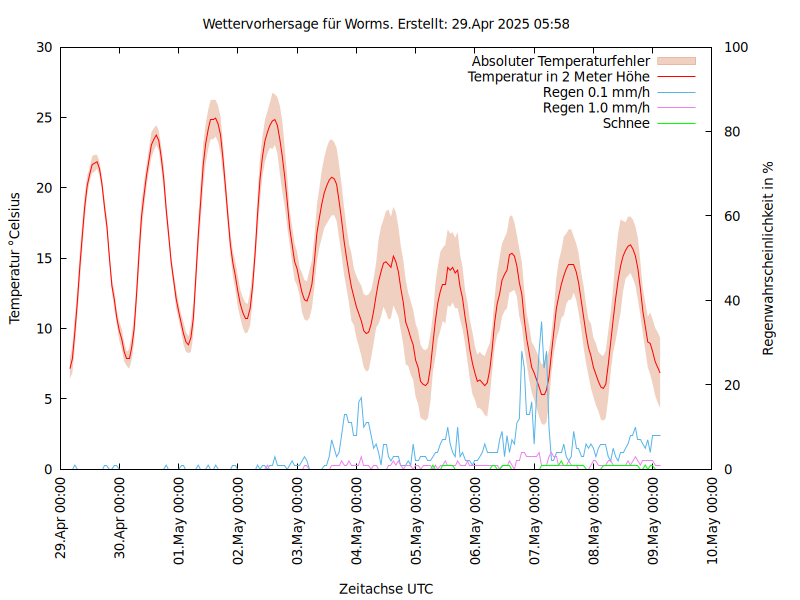Click the 60 tick on rain probability axis
The width and height of the screenshot is (800, 600).
[731, 216]
